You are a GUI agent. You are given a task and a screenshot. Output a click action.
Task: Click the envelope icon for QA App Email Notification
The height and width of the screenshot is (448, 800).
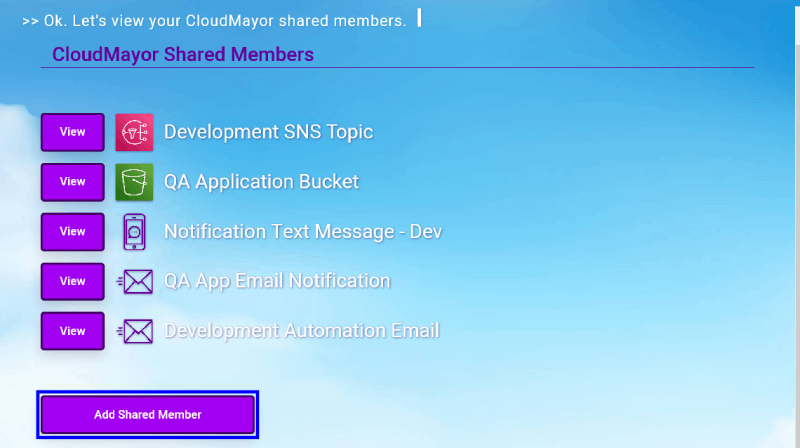(x=135, y=282)
